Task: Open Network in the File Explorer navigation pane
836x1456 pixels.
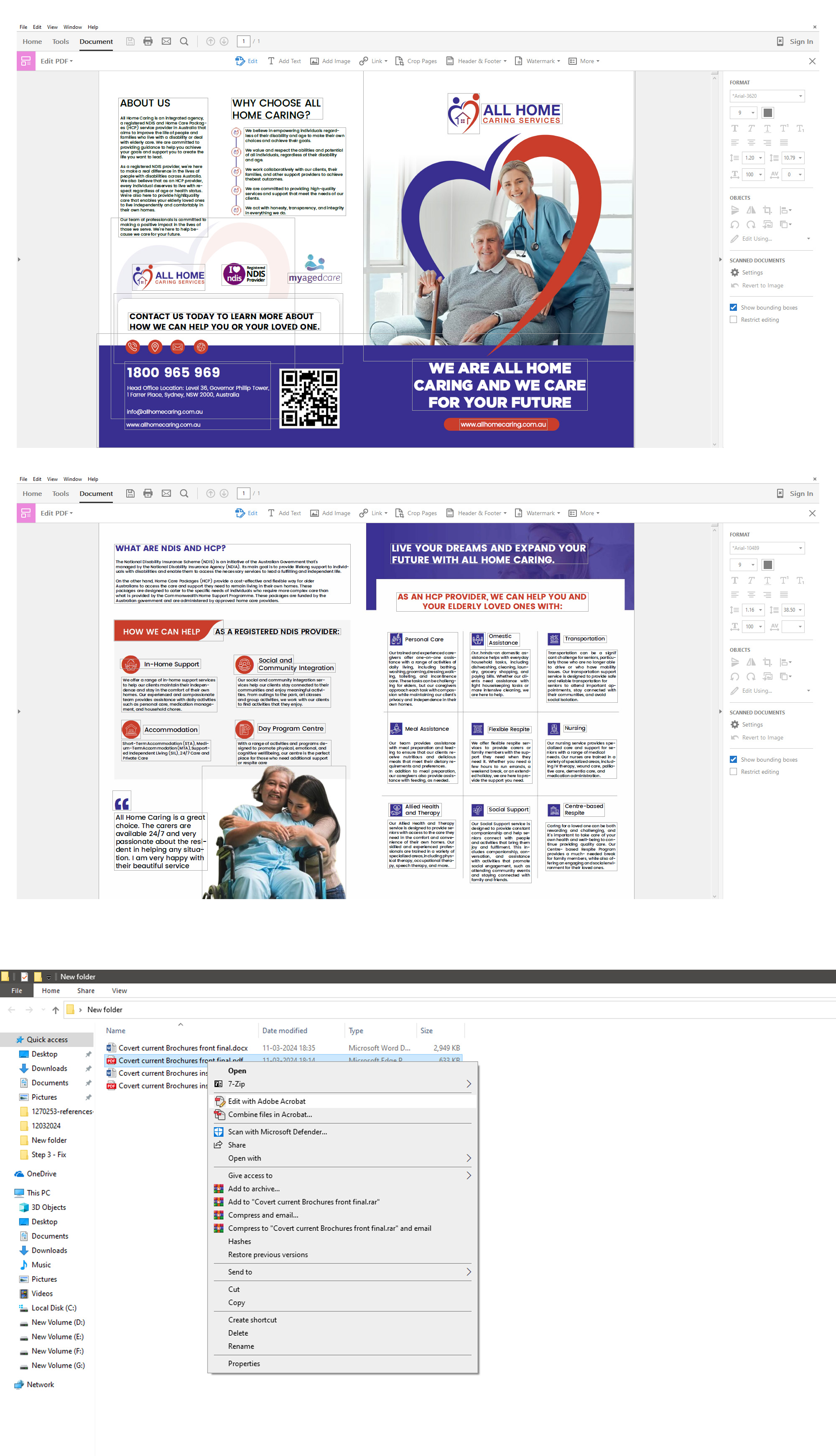Action: 40,1384
